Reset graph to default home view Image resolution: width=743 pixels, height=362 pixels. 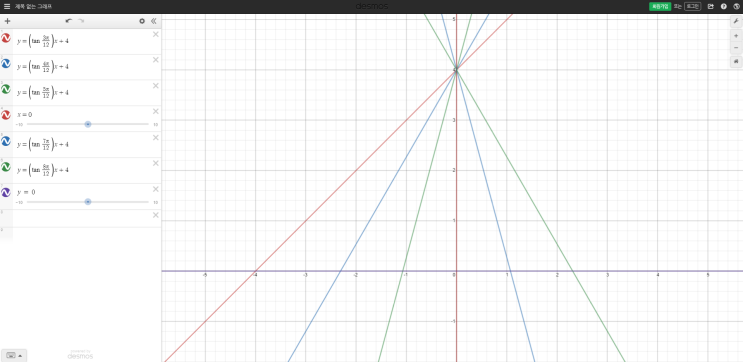coord(736,61)
